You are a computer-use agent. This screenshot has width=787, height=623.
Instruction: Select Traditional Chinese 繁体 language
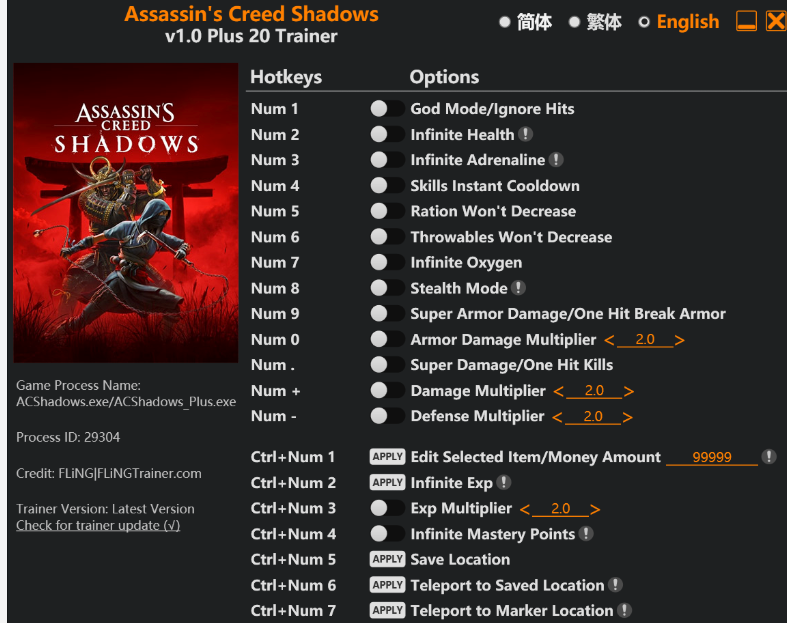[595, 22]
